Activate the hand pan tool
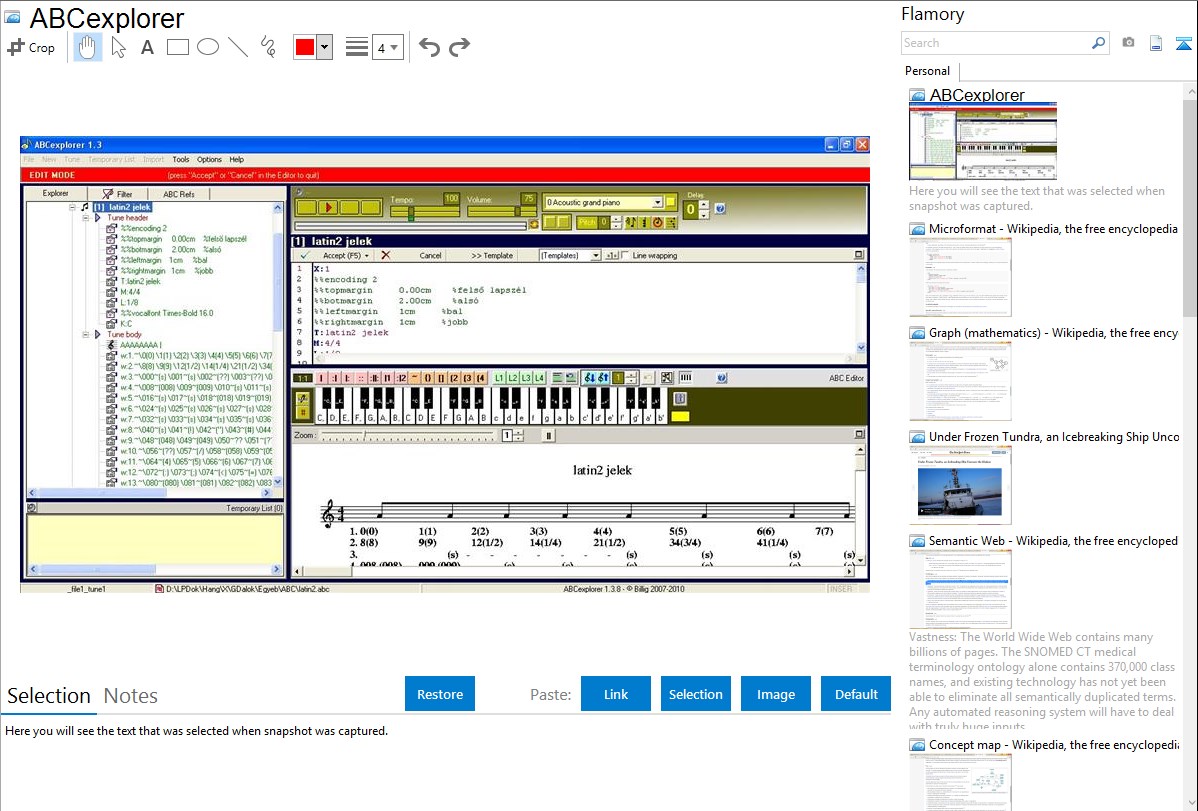Viewport: 1198px width, 811px height. [88, 47]
